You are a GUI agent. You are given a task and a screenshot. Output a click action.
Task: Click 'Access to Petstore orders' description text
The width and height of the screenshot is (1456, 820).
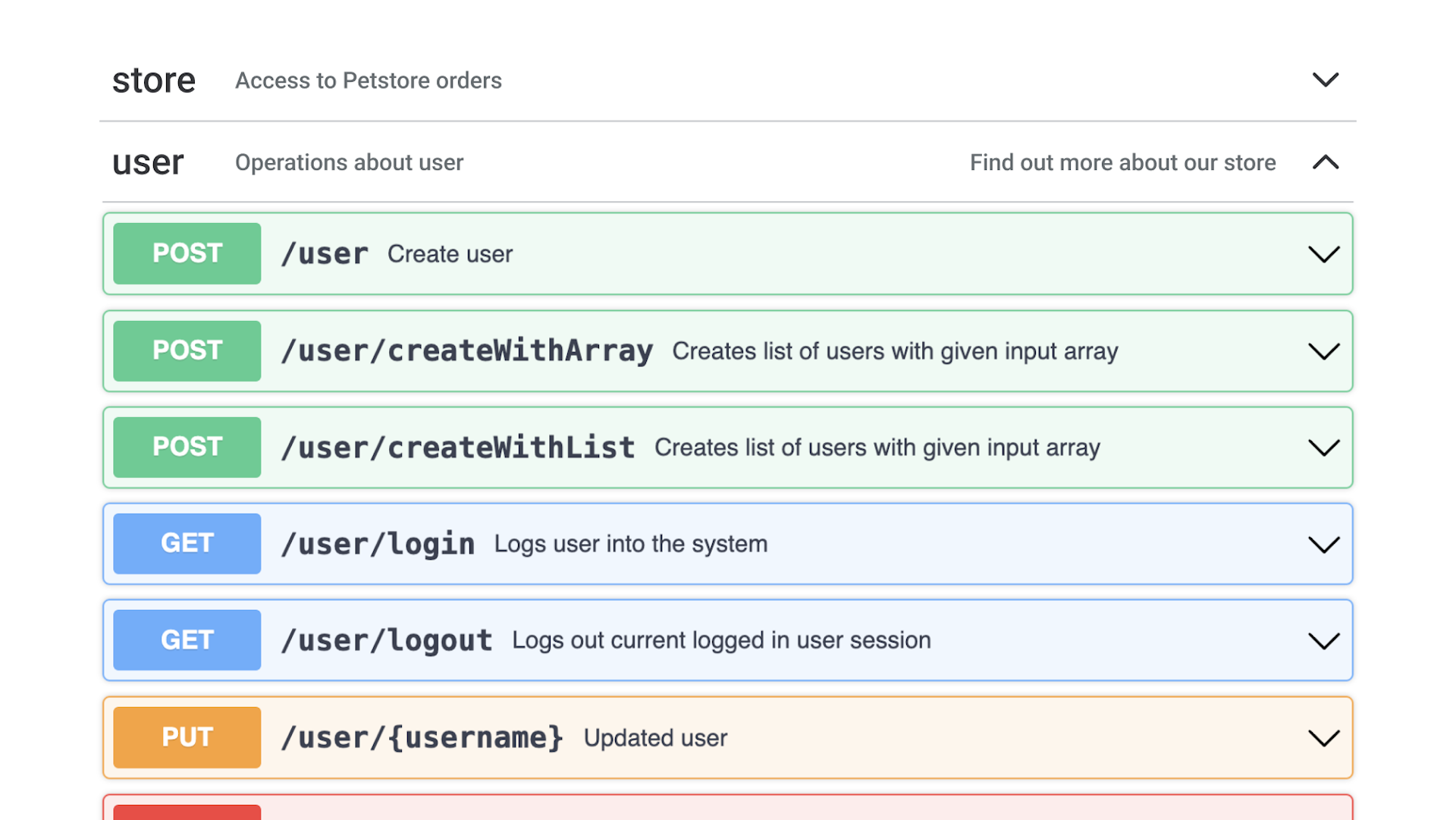(368, 80)
